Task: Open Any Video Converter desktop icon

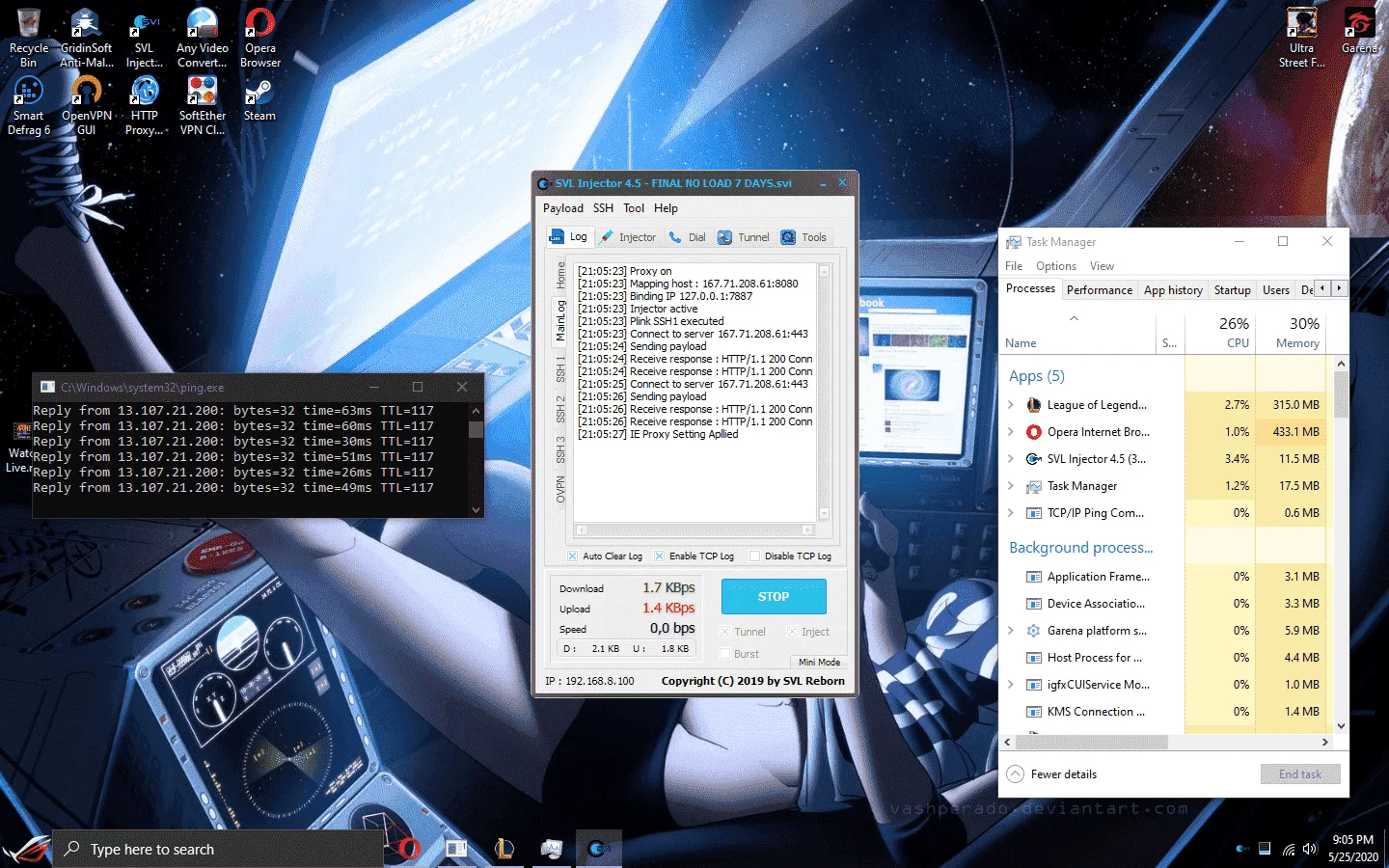Action: [203, 39]
